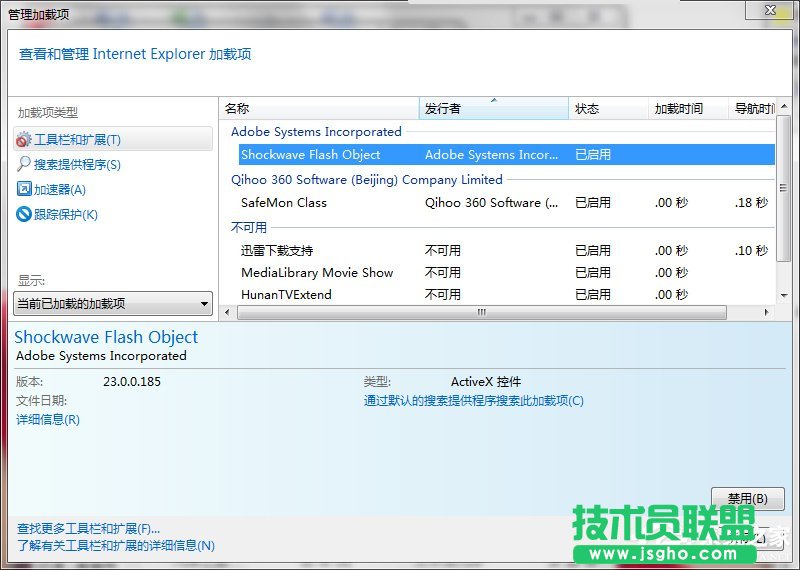Viewport: 800px width, 570px height.
Task: Click horizontal scrollbar left arrow
Action: pyautogui.click(x=227, y=312)
